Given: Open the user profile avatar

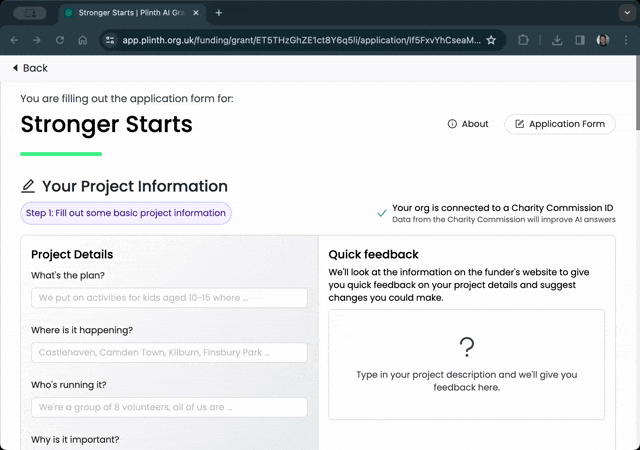Looking at the screenshot, I should [x=603, y=40].
